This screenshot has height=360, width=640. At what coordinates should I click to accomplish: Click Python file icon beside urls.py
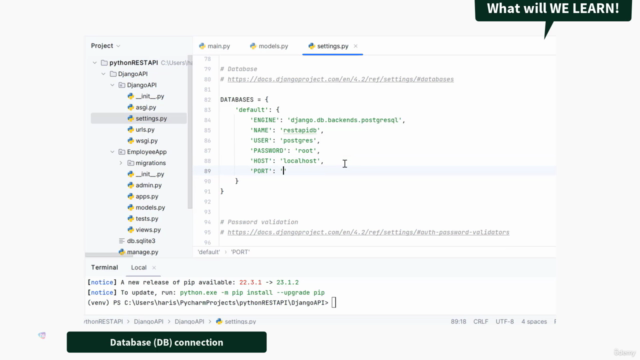[x=131, y=129]
